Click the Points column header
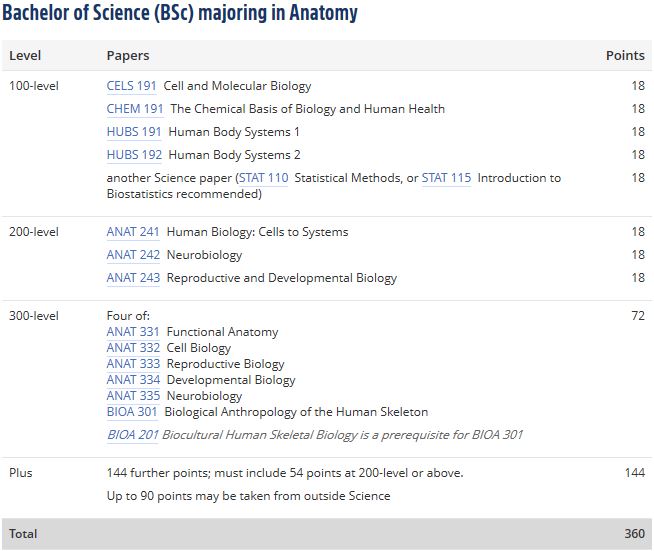The image size is (654, 551). 625,55
